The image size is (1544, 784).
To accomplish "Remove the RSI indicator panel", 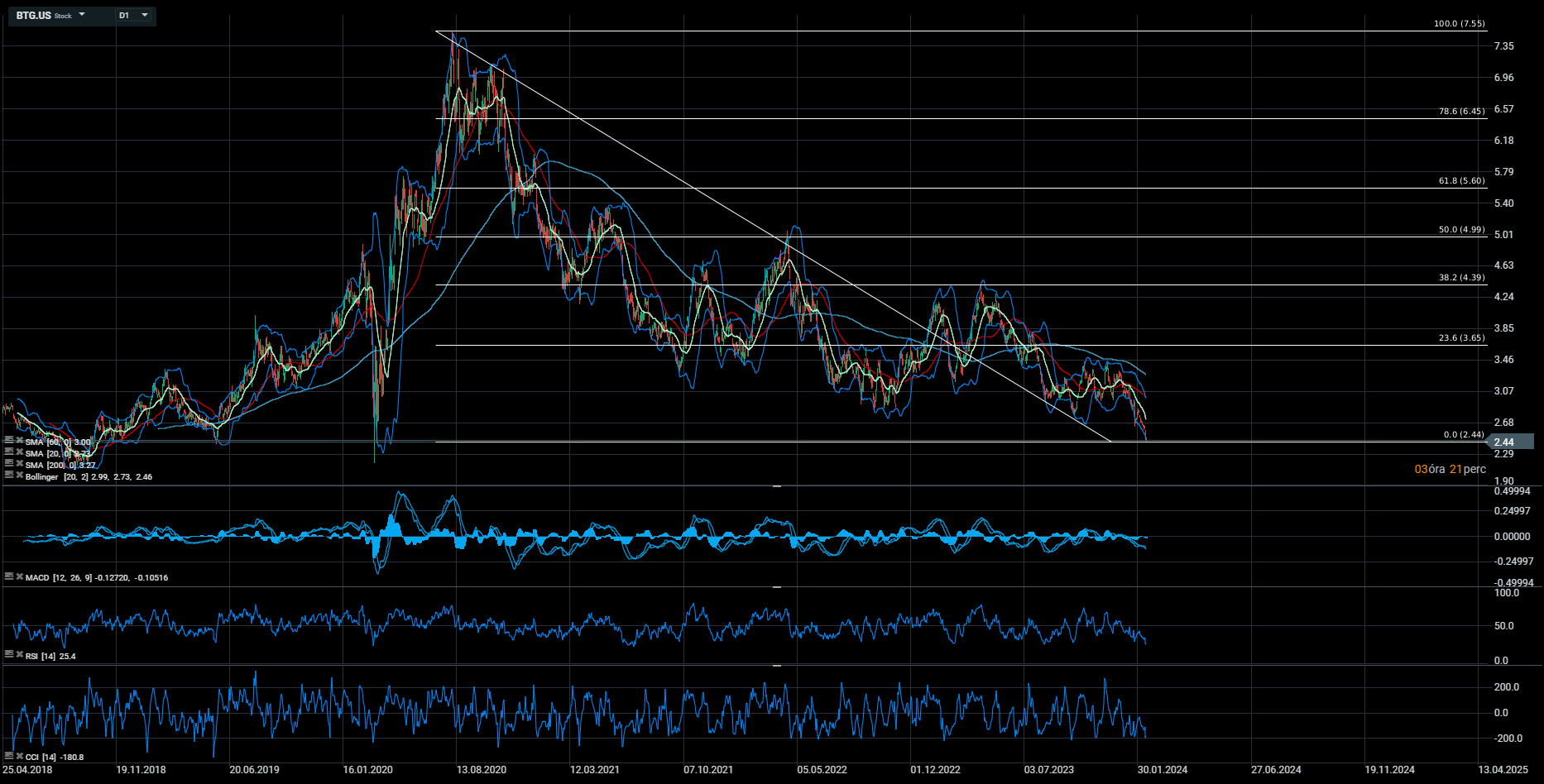I will click(19, 655).
